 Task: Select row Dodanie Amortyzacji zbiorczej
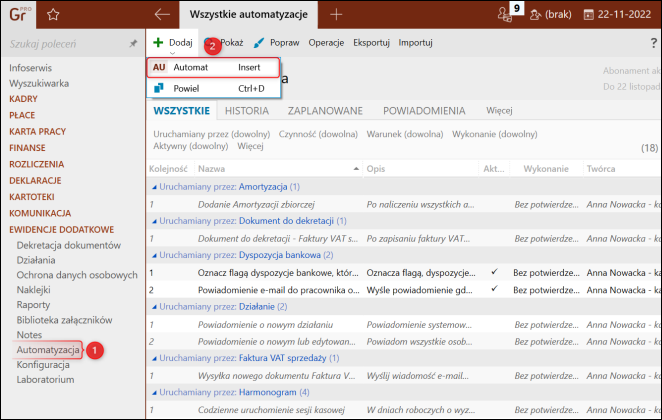404,205
